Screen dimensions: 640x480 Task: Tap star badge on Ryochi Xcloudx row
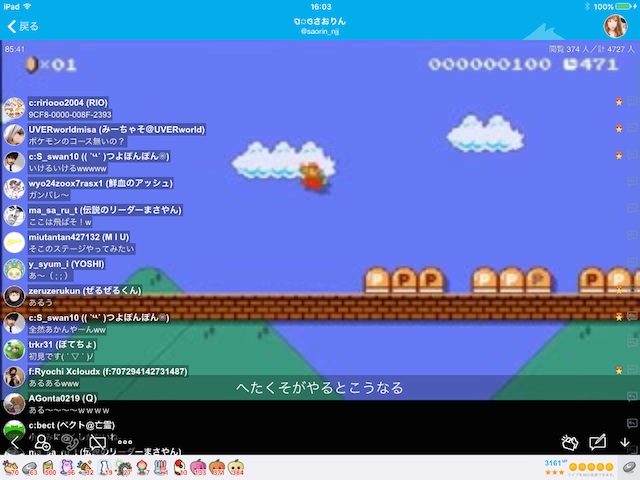[x=619, y=371]
